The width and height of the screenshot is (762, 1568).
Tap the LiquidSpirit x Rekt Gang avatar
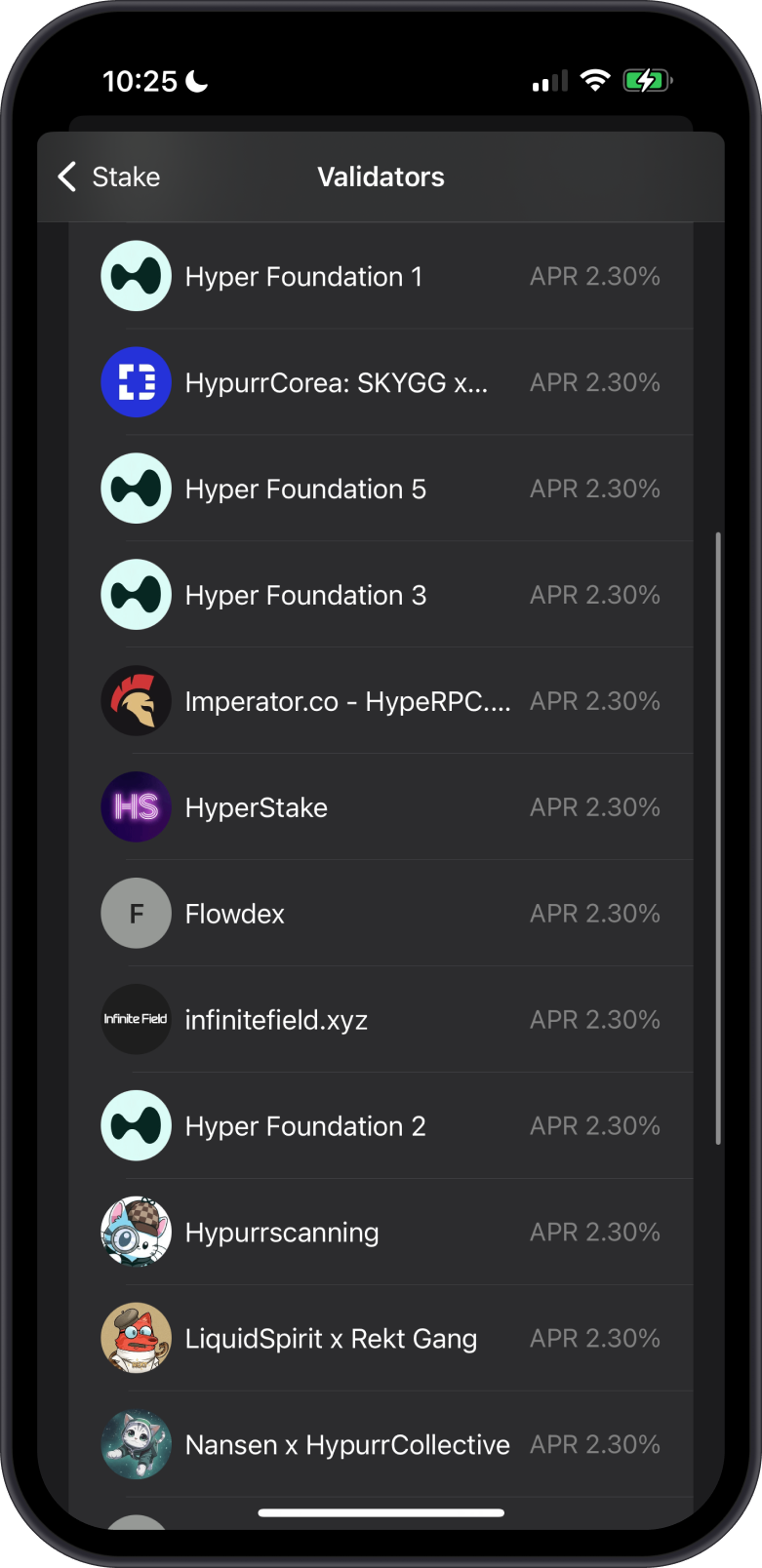(137, 1338)
